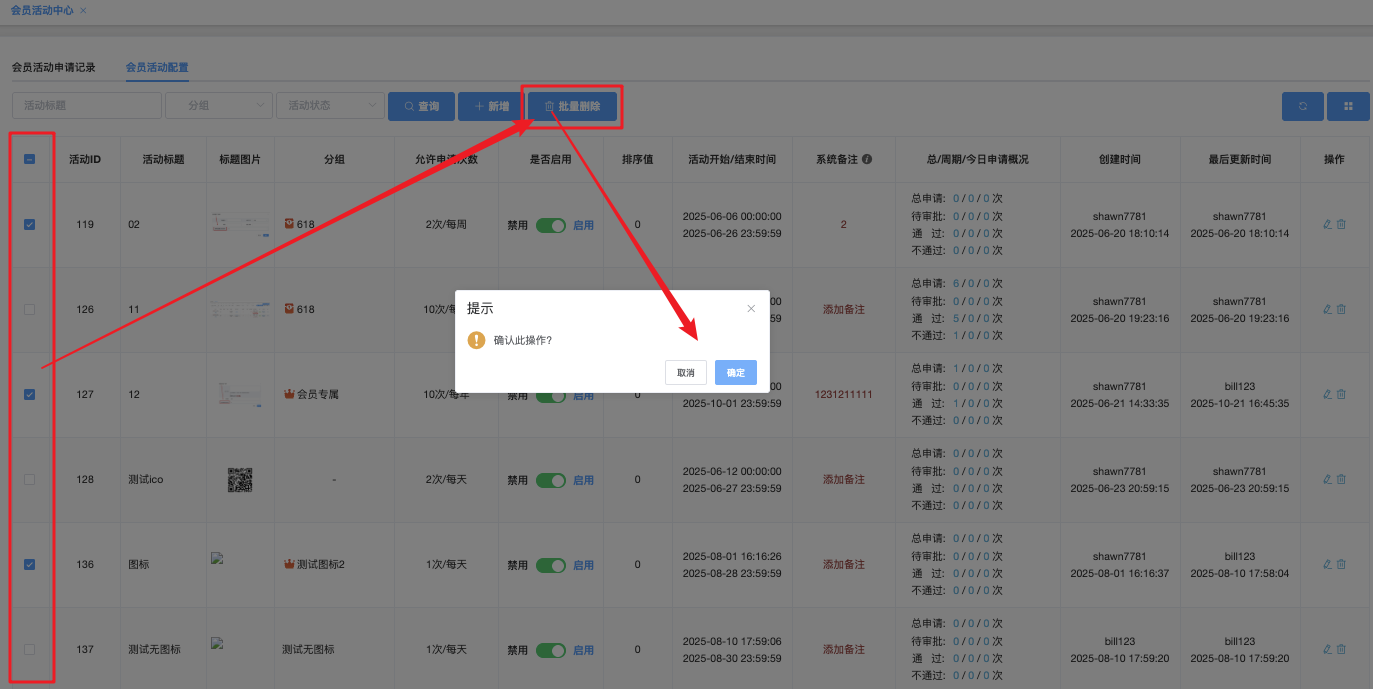The width and height of the screenshot is (1373, 689).
Task: Click the grid column-settings icon button
Action: click(1348, 106)
